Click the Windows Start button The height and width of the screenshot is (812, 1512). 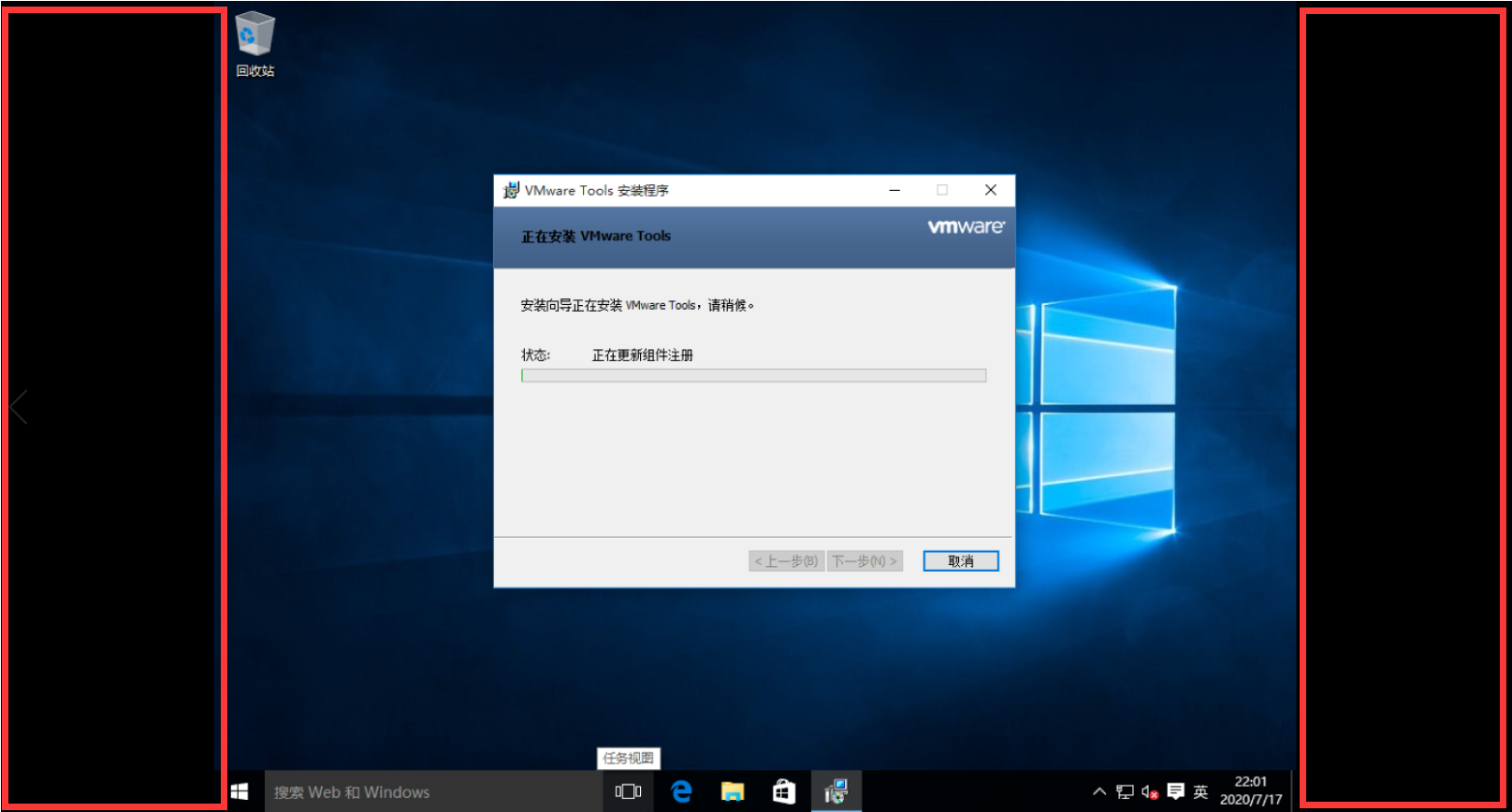coord(240,791)
